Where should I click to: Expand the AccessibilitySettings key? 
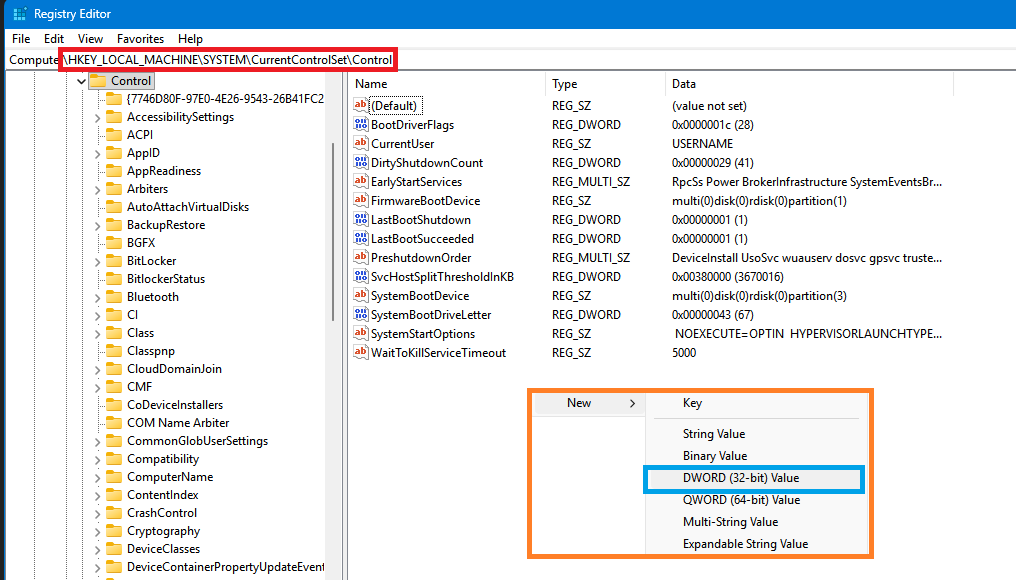click(x=97, y=117)
